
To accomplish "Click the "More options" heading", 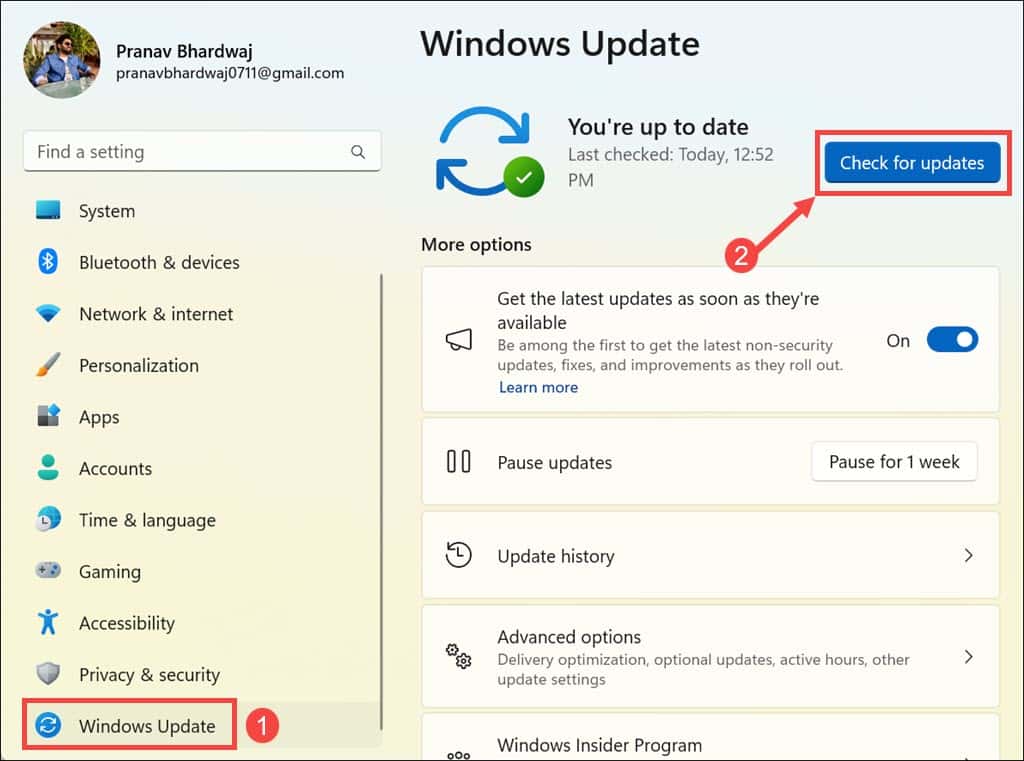I will coord(476,244).
